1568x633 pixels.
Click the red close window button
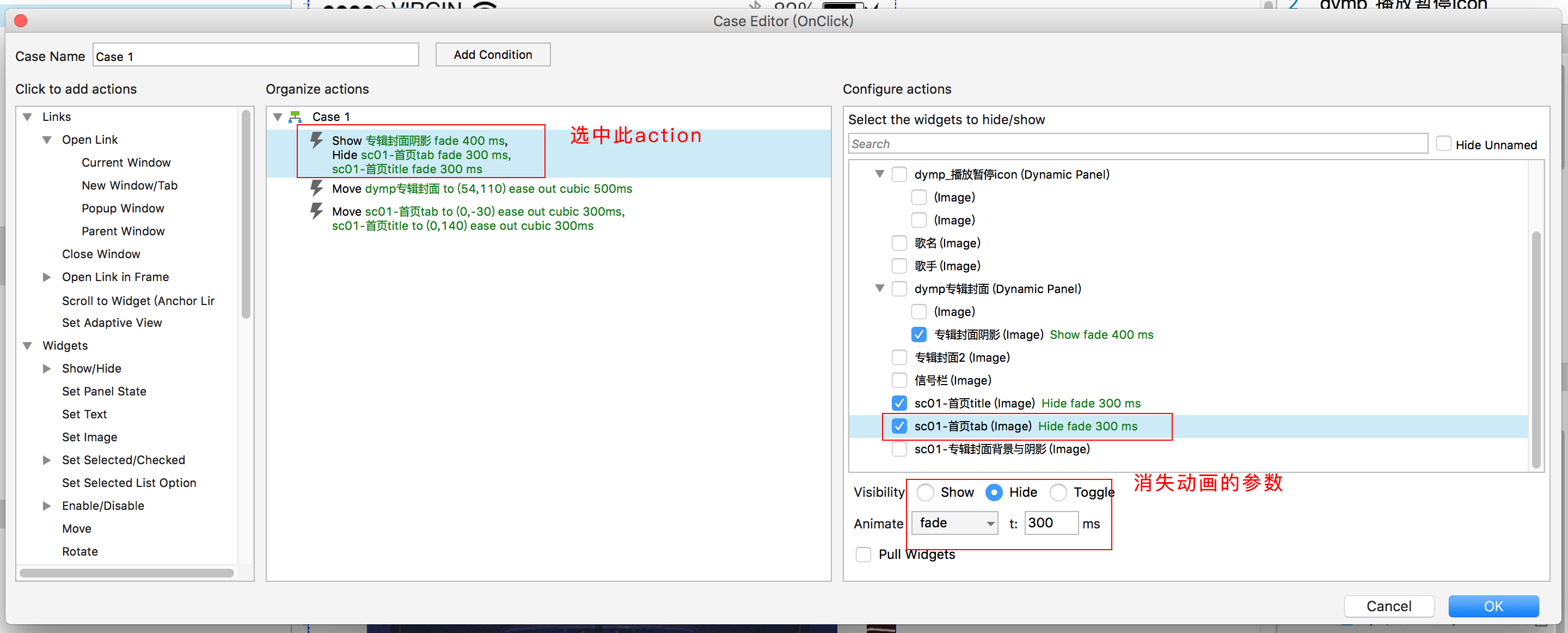[x=21, y=21]
